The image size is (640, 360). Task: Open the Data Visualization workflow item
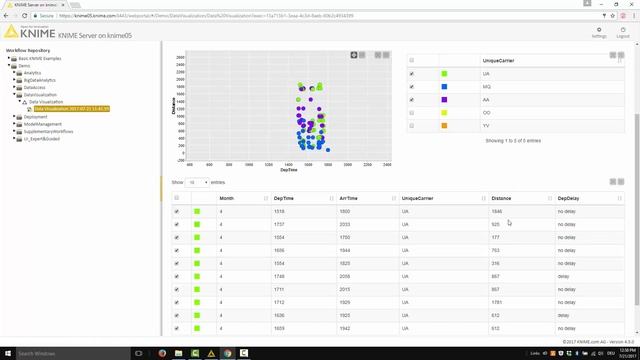[46, 102]
